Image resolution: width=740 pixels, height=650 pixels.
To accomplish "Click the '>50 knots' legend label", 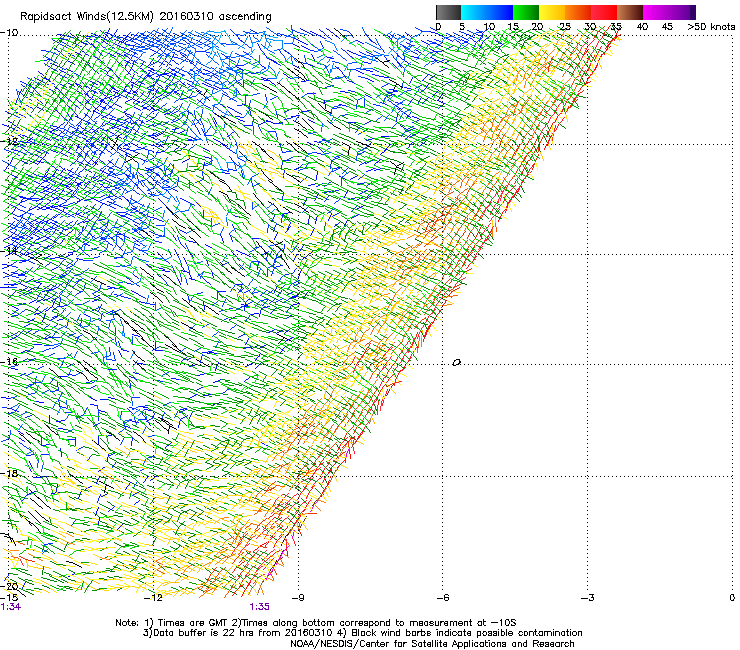I will point(711,27).
